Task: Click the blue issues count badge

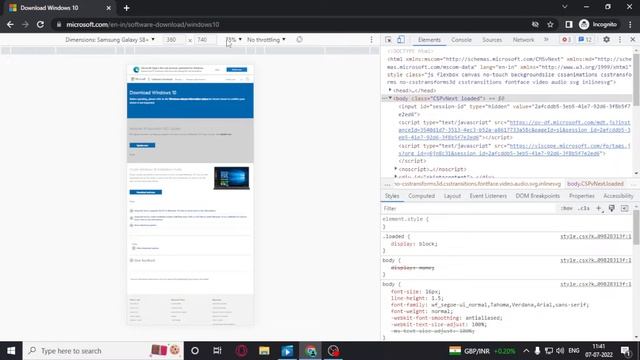Action: [585, 40]
